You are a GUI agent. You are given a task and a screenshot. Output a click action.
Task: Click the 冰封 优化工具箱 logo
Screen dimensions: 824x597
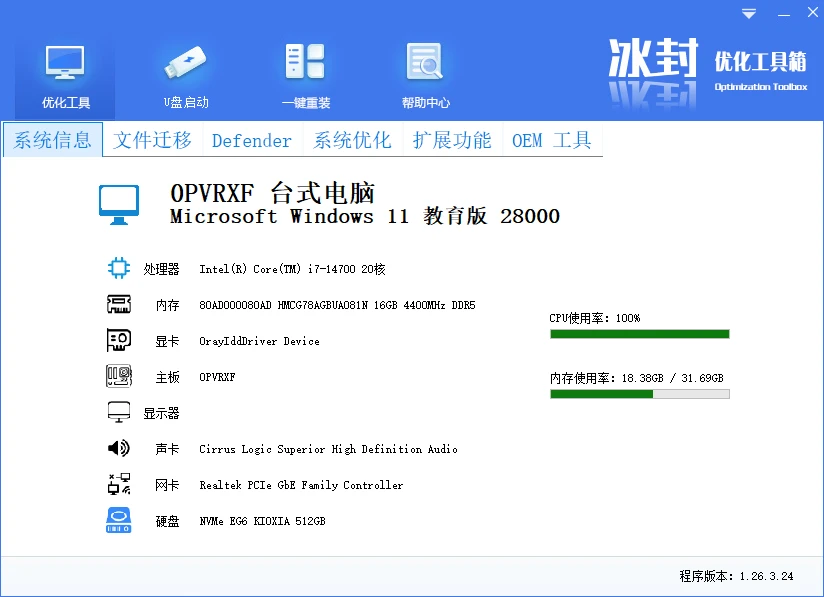click(707, 73)
